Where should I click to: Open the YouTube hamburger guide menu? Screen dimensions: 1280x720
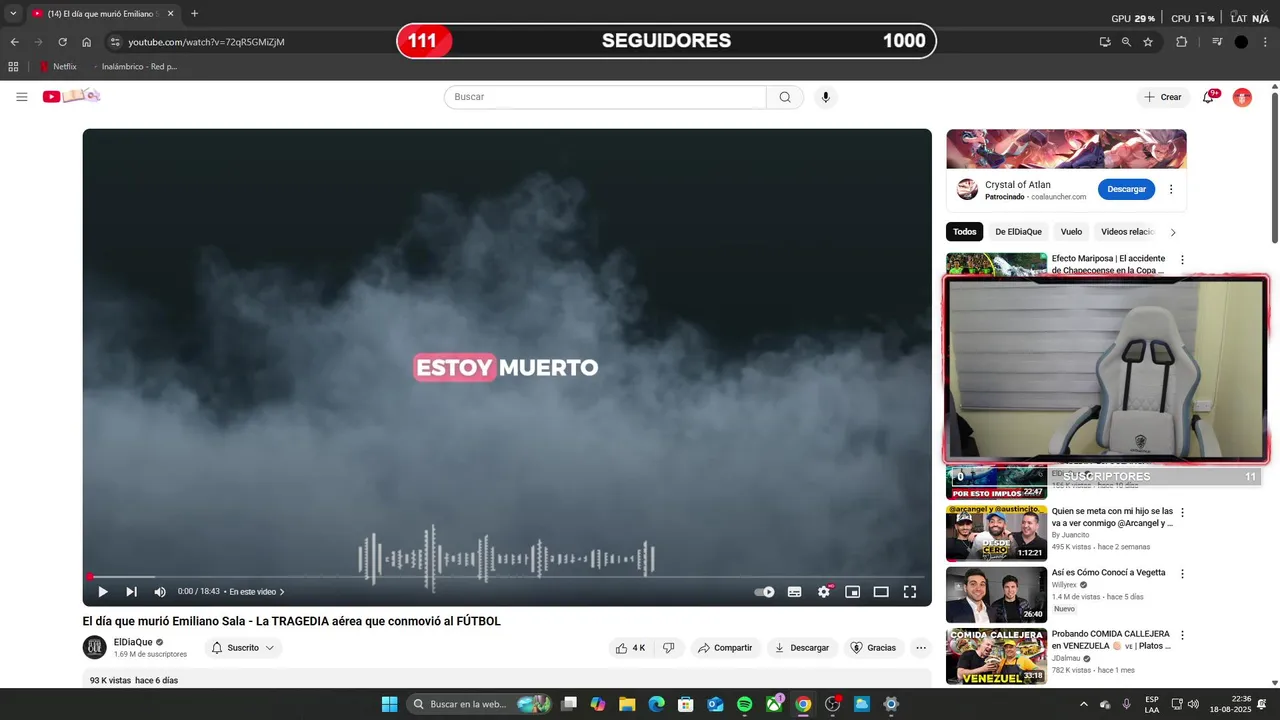pos(21,97)
